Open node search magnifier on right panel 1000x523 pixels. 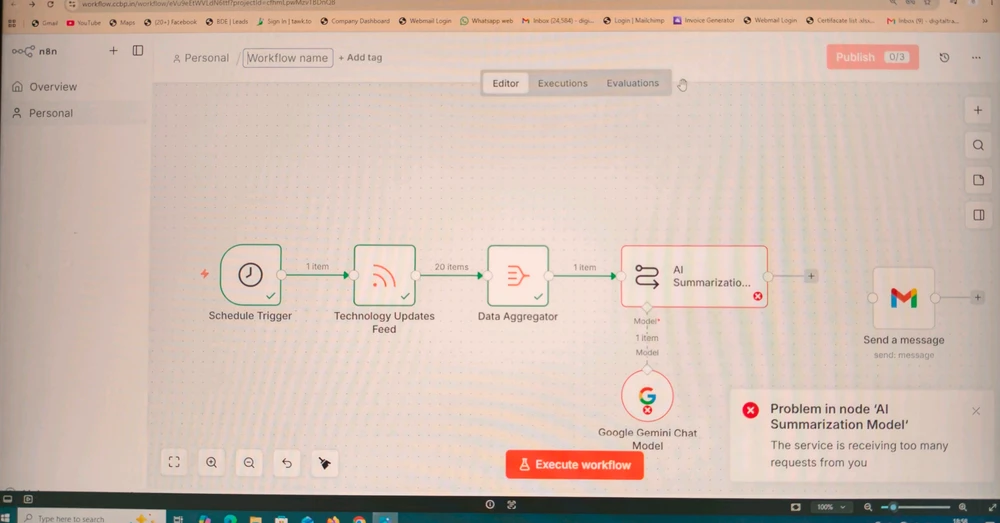point(978,145)
